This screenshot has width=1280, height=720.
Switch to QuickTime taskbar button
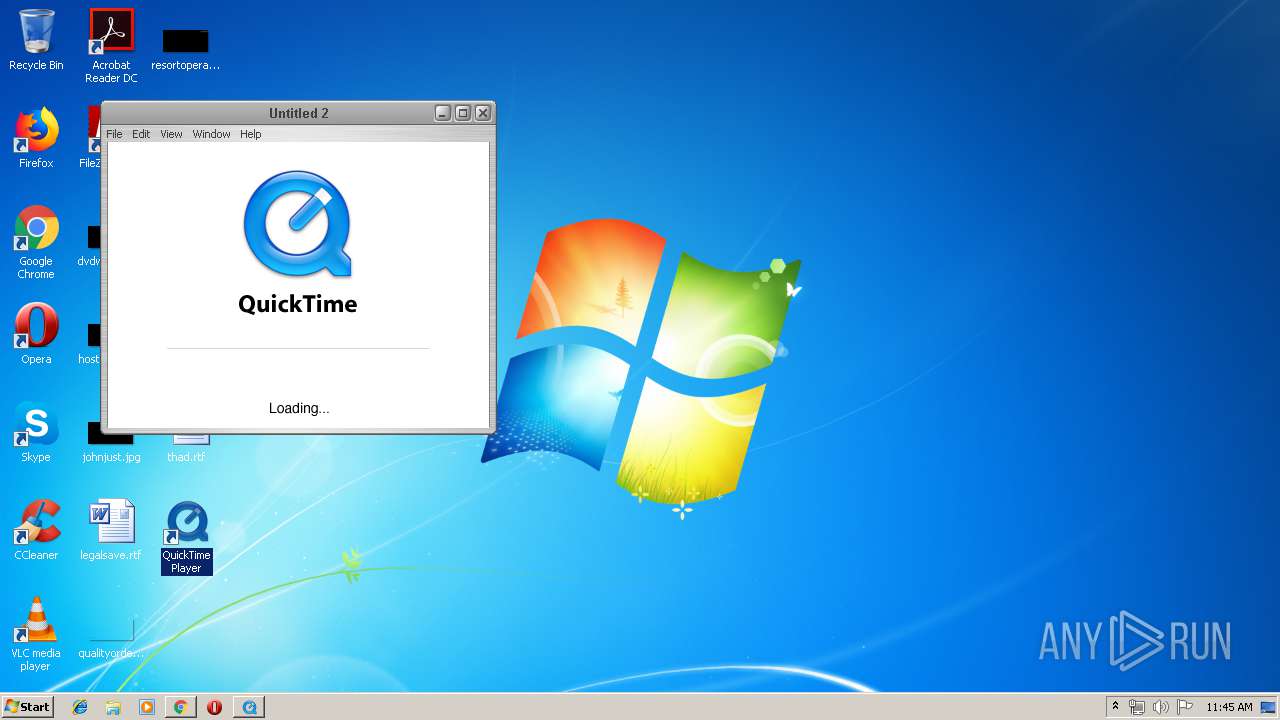(249, 707)
